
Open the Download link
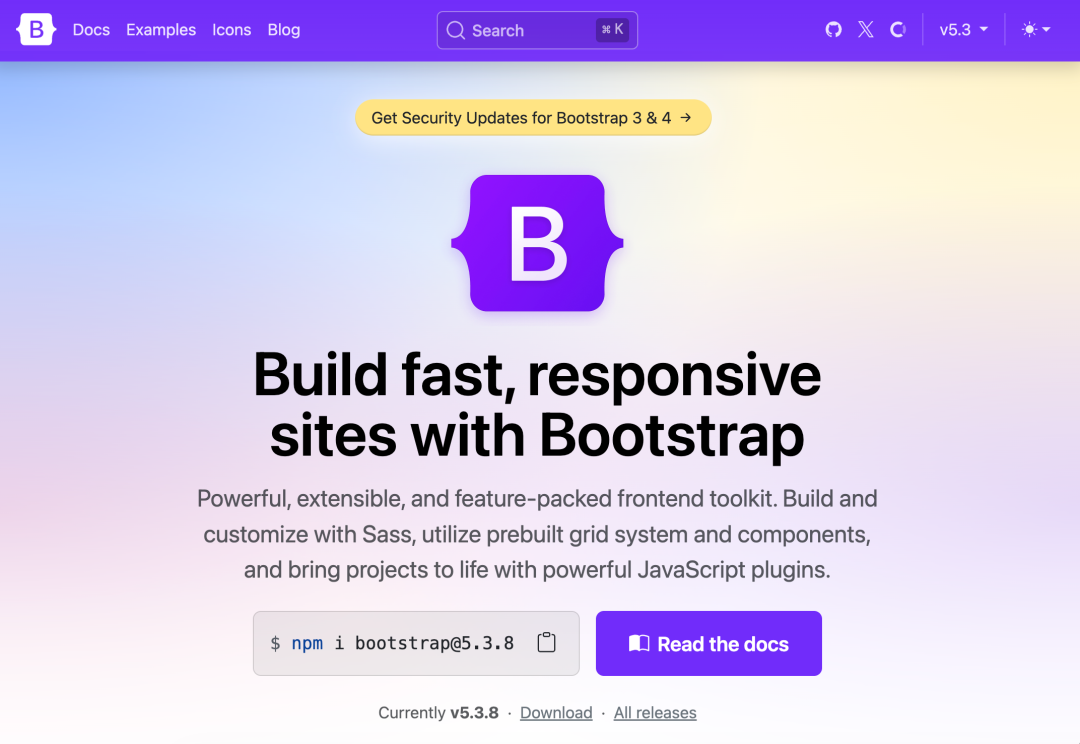(x=556, y=713)
